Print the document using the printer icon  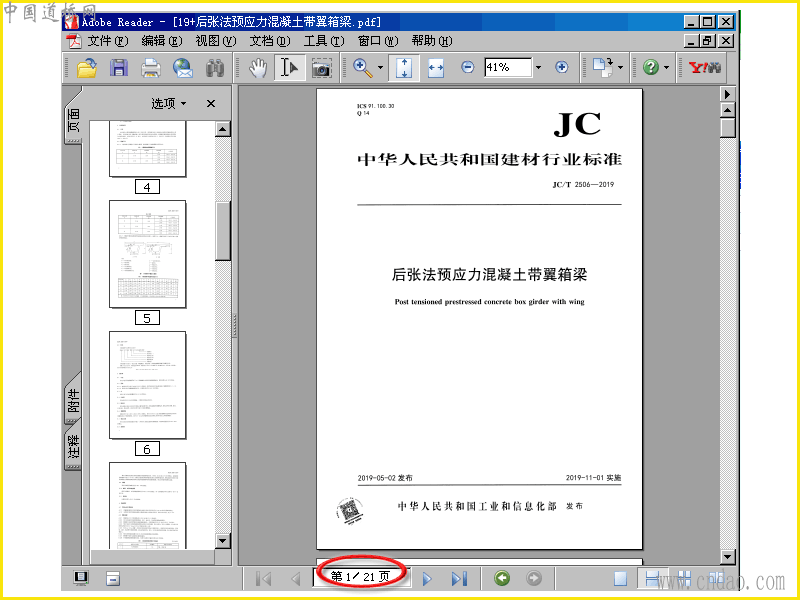click(151, 68)
